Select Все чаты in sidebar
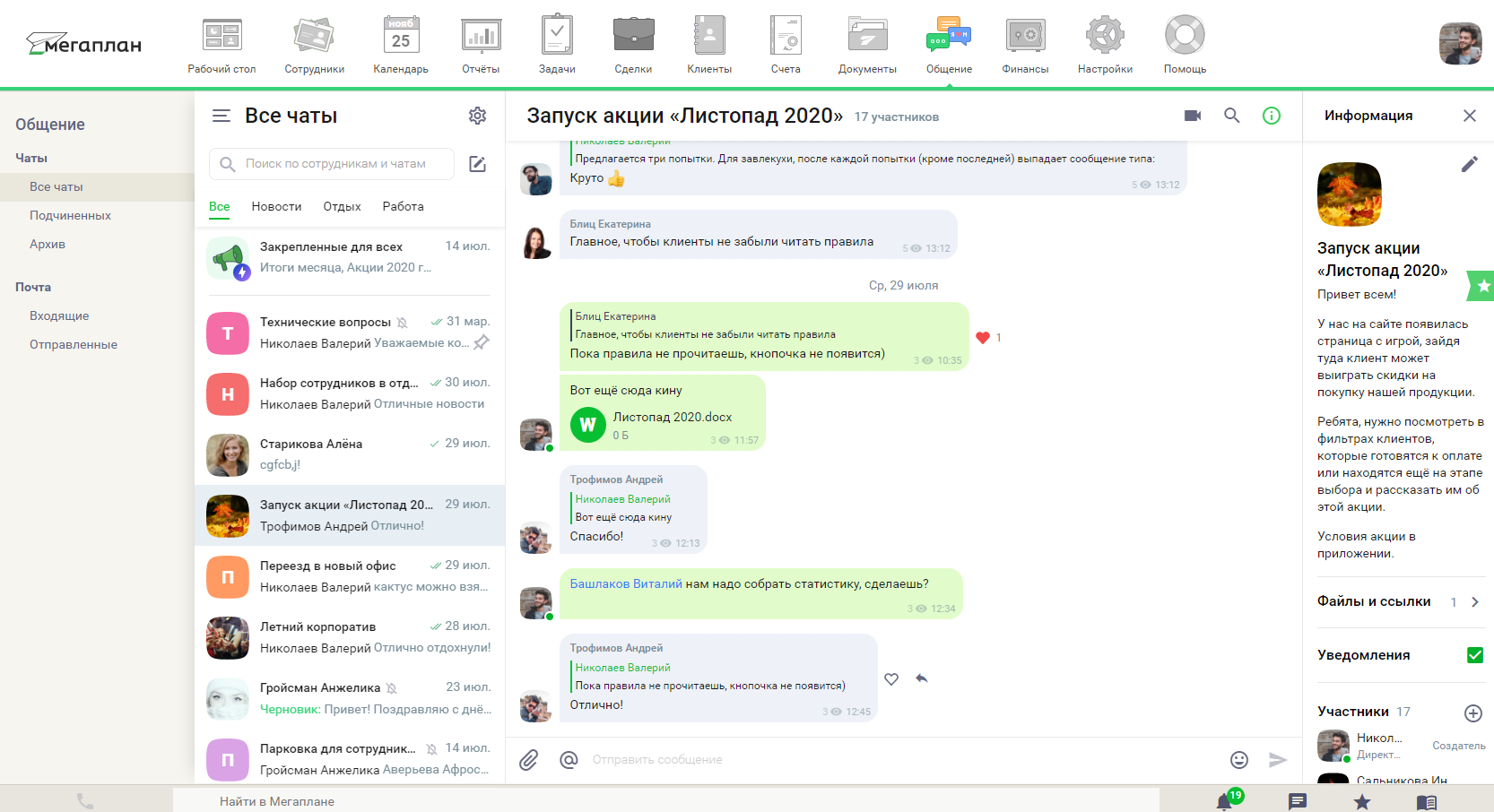Image resolution: width=1494 pixels, height=812 pixels. (x=97, y=186)
